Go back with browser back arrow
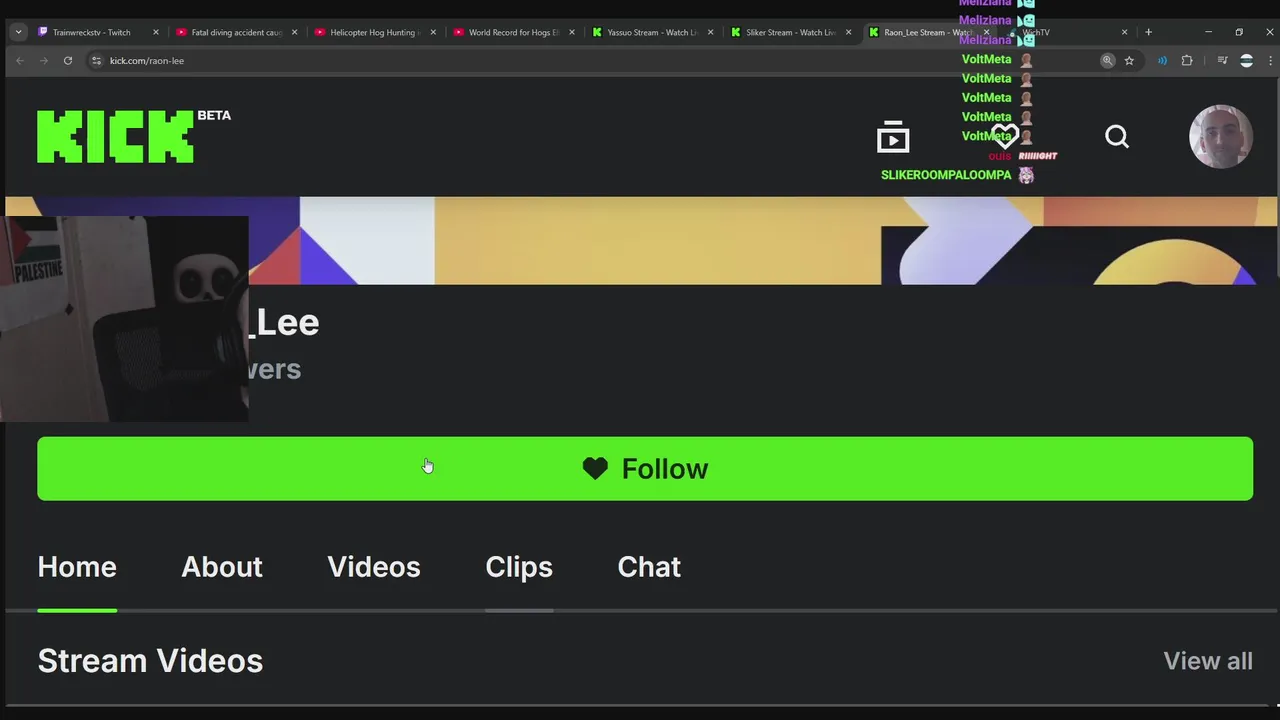This screenshot has height=720, width=1280. point(19,60)
